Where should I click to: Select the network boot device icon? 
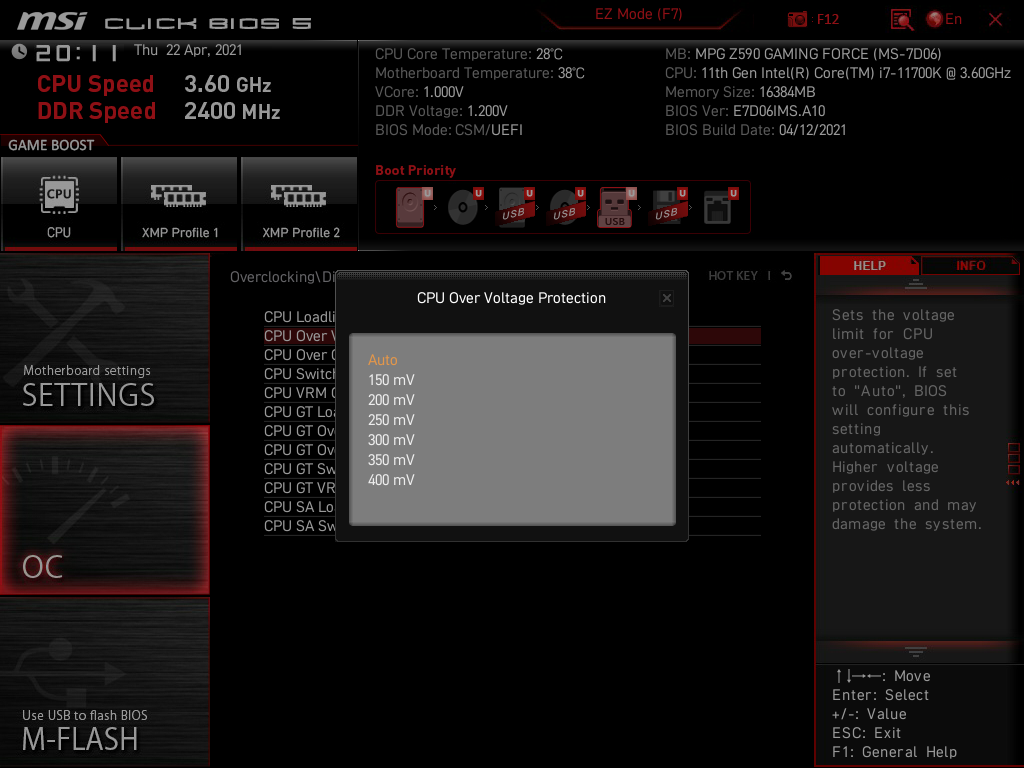click(719, 207)
